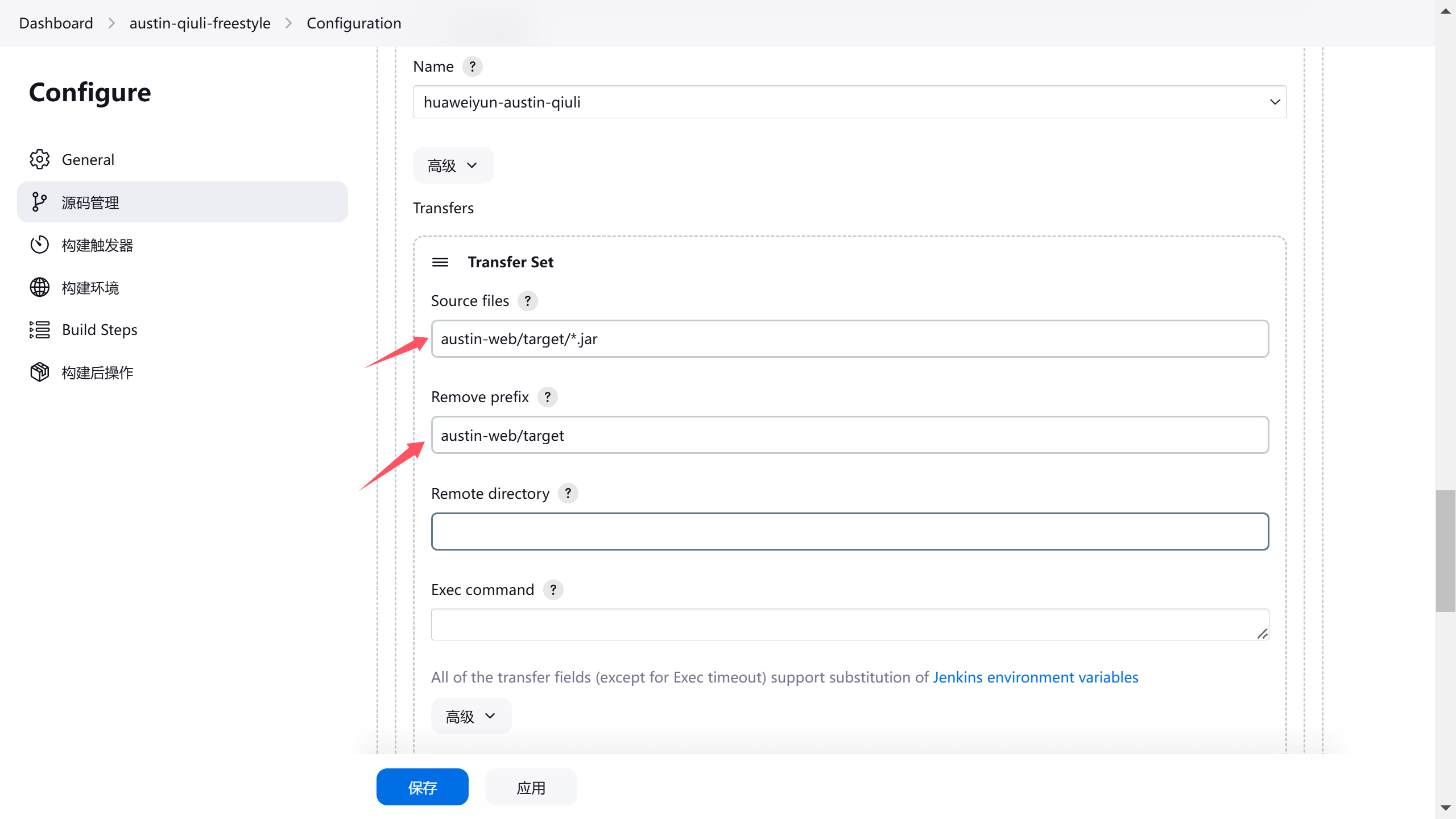Go to the Build Steps section

100,330
